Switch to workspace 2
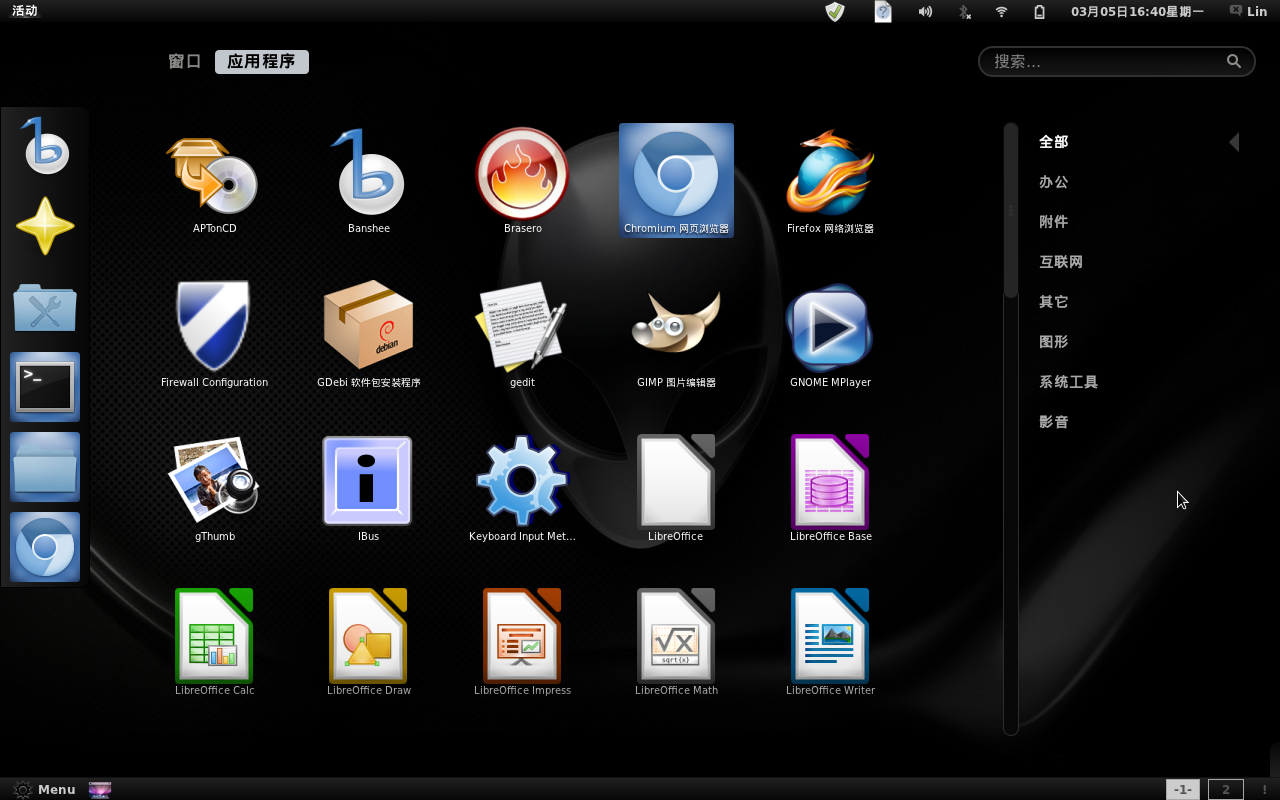The width and height of the screenshot is (1280, 800). [x=1226, y=789]
